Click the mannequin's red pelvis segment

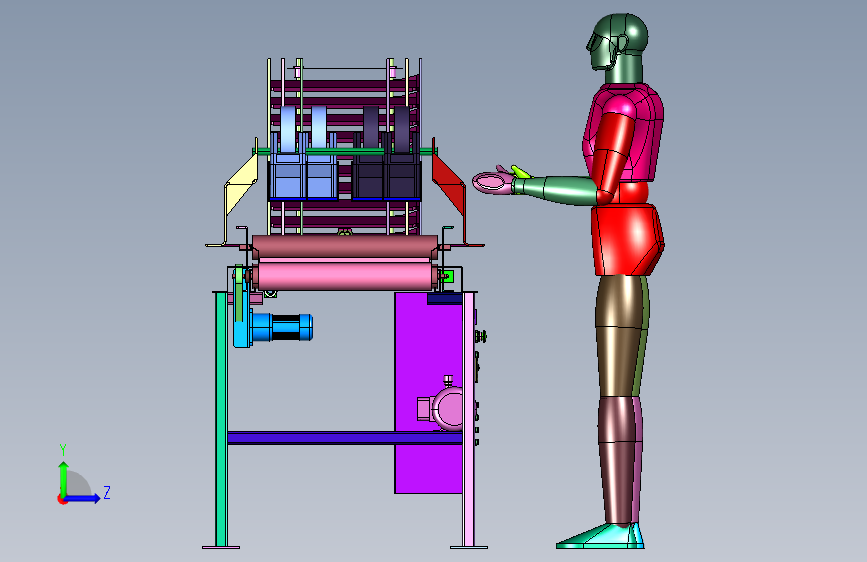[626, 239]
